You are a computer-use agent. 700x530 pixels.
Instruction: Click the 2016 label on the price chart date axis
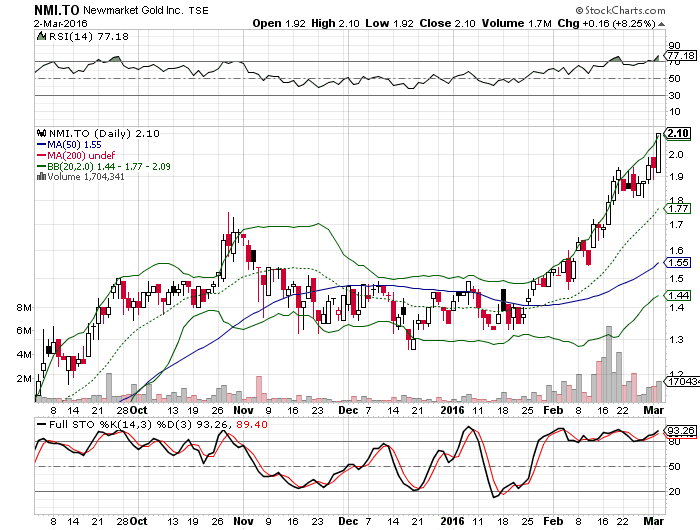453,410
